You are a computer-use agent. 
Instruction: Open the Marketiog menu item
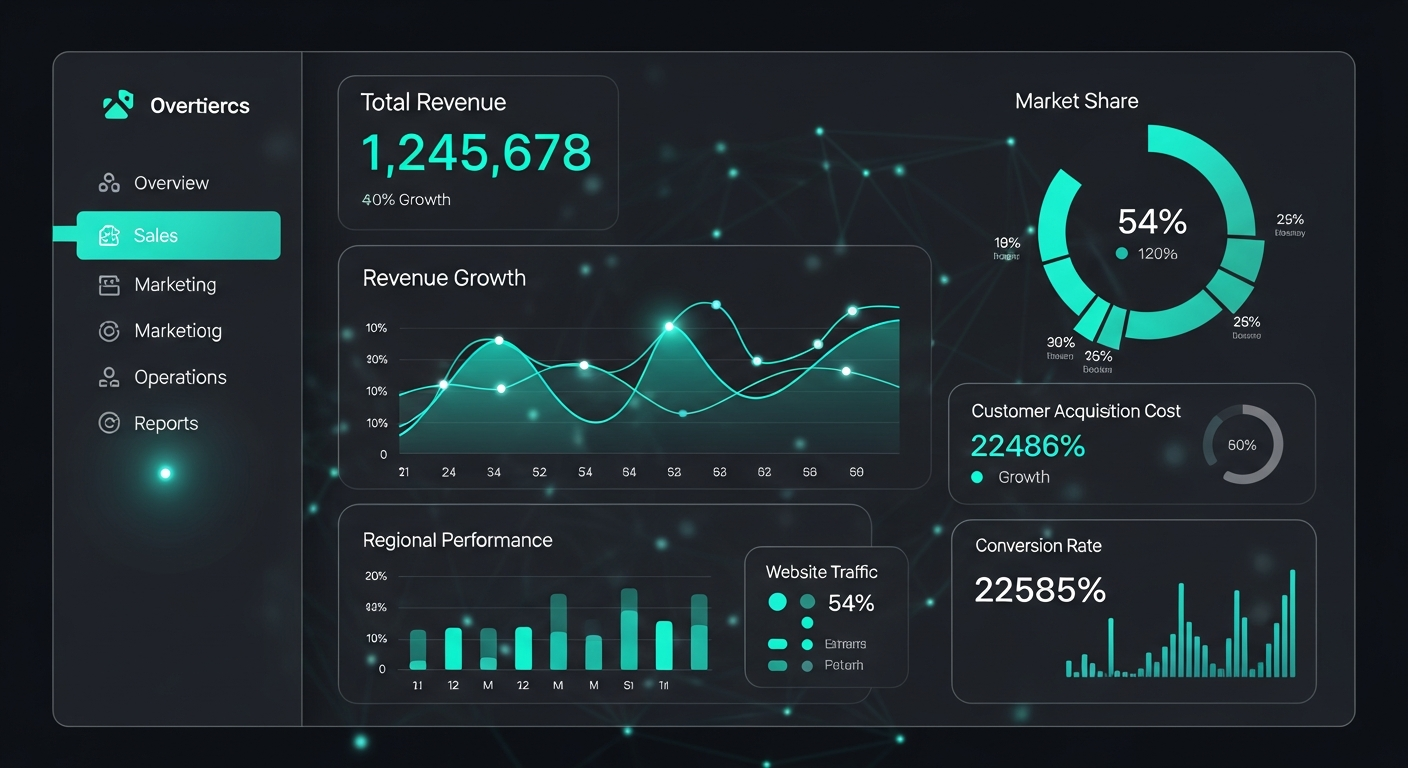(178, 331)
